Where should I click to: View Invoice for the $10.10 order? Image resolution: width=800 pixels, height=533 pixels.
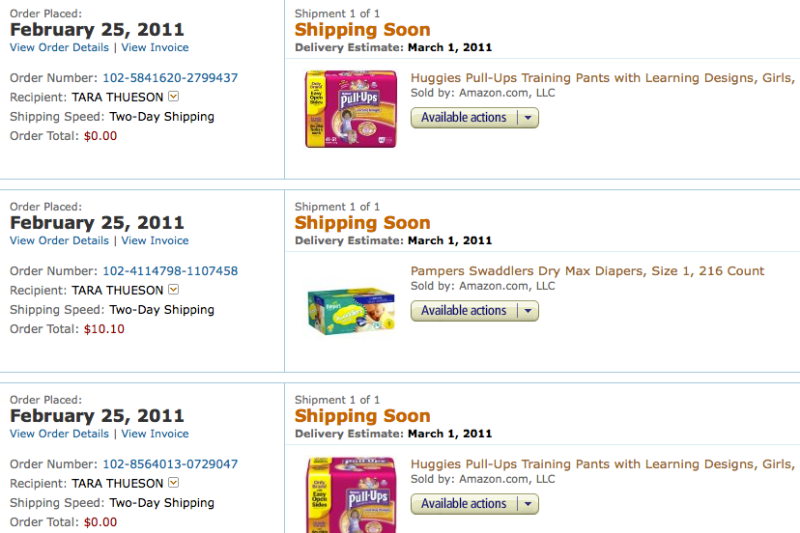click(x=155, y=241)
